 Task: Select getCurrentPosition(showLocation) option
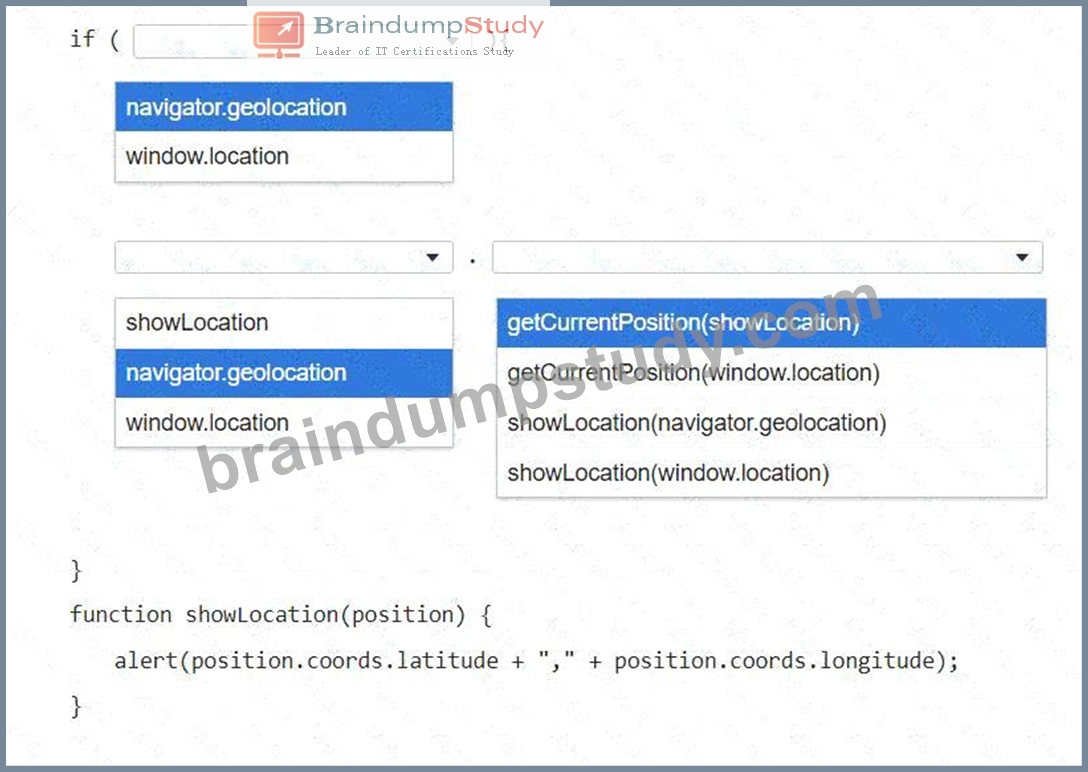tap(771, 323)
